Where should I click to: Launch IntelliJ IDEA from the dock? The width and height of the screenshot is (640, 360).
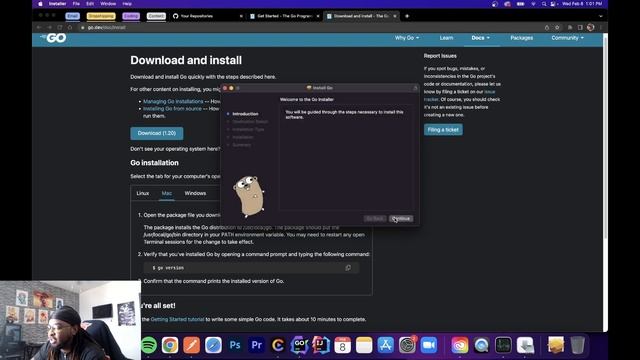321,345
